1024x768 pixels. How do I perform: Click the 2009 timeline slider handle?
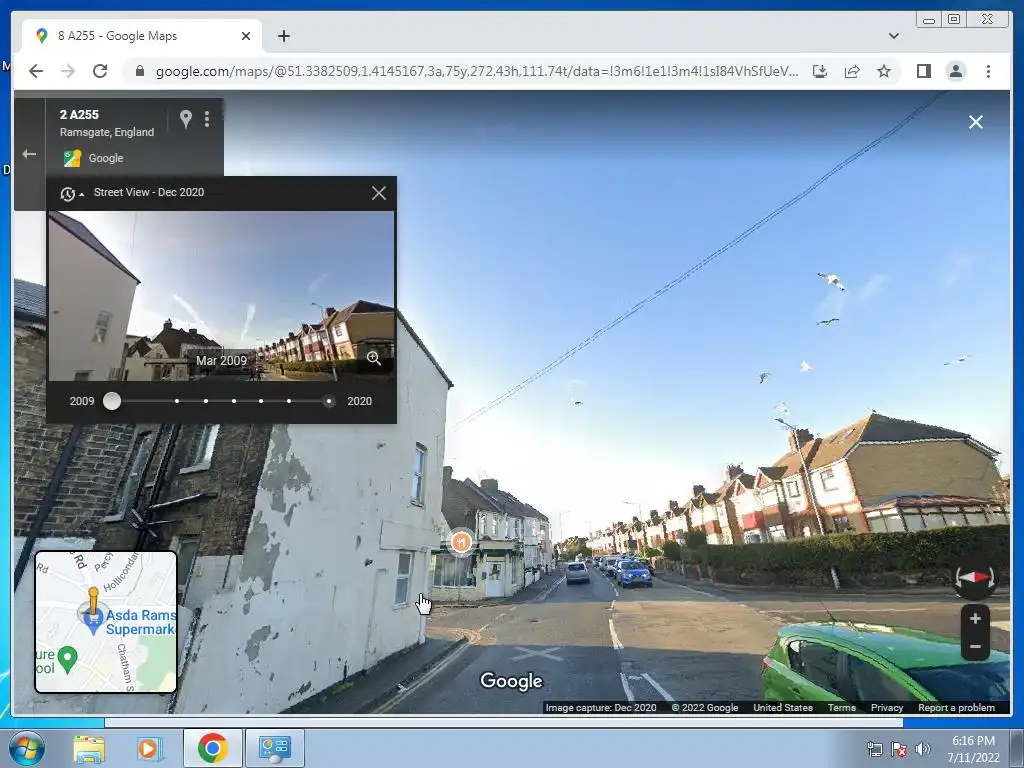pos(112,401)
